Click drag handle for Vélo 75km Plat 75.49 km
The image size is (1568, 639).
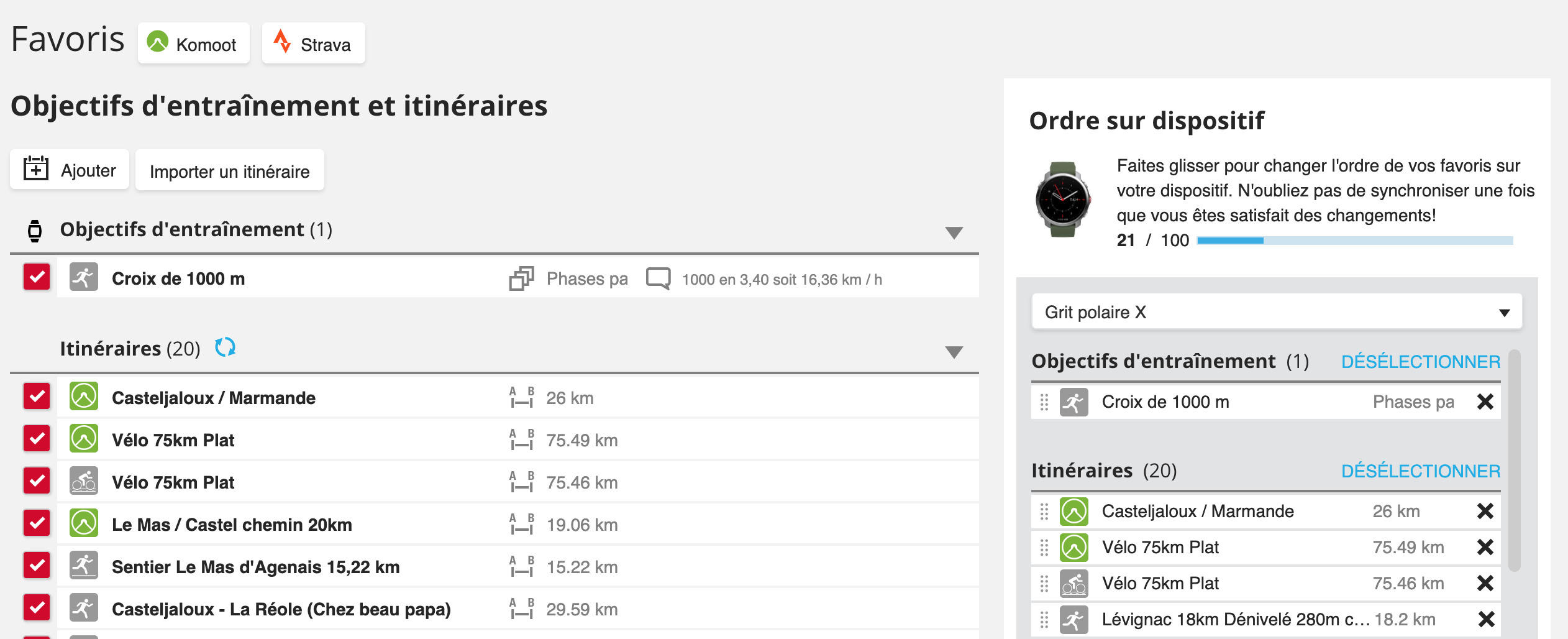click(x=1044, y=548)
